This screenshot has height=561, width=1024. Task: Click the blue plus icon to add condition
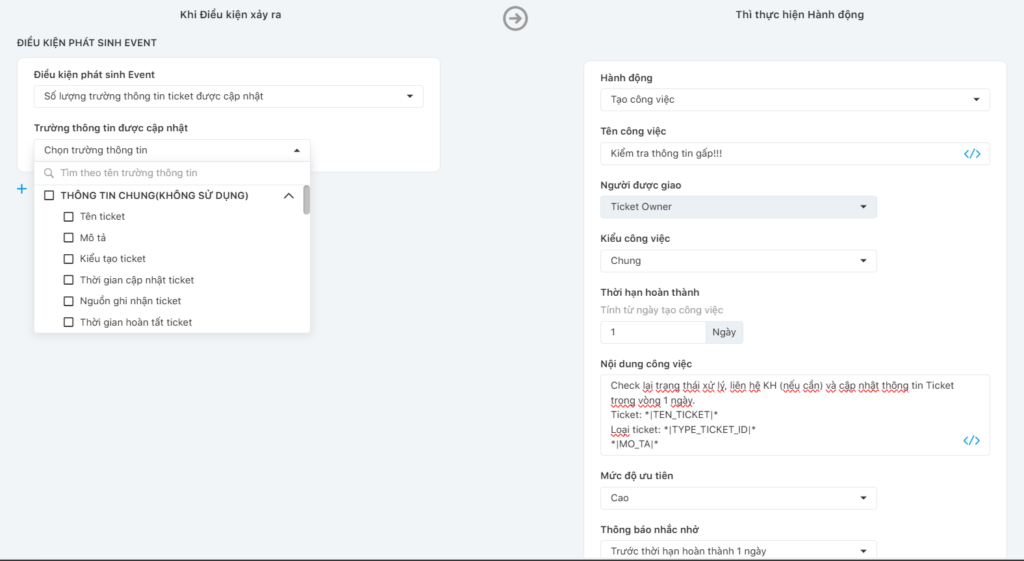tap(22, 188)
